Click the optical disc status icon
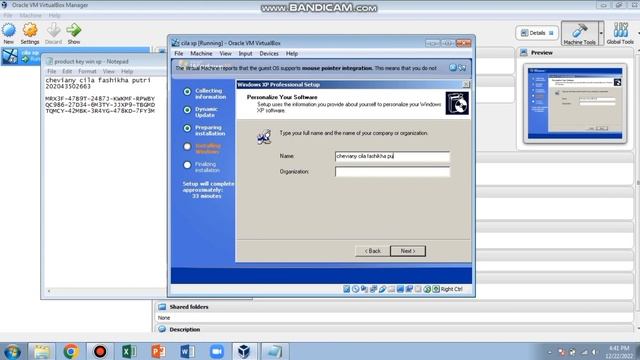The image size is (640, 360). [x=356, y=289]
